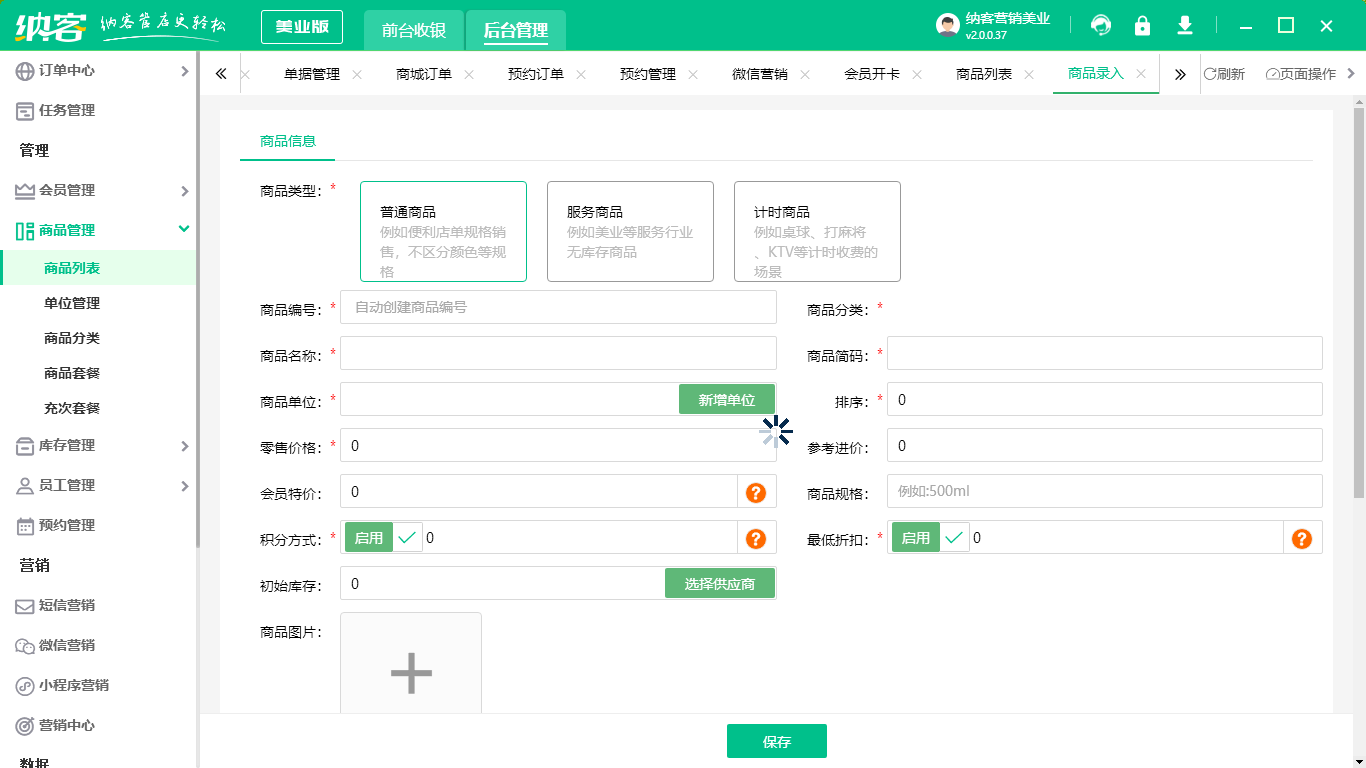Select the 服务商品 product type card
Viewport: 1366px width, 768px height.
click(x=630, y=231)
